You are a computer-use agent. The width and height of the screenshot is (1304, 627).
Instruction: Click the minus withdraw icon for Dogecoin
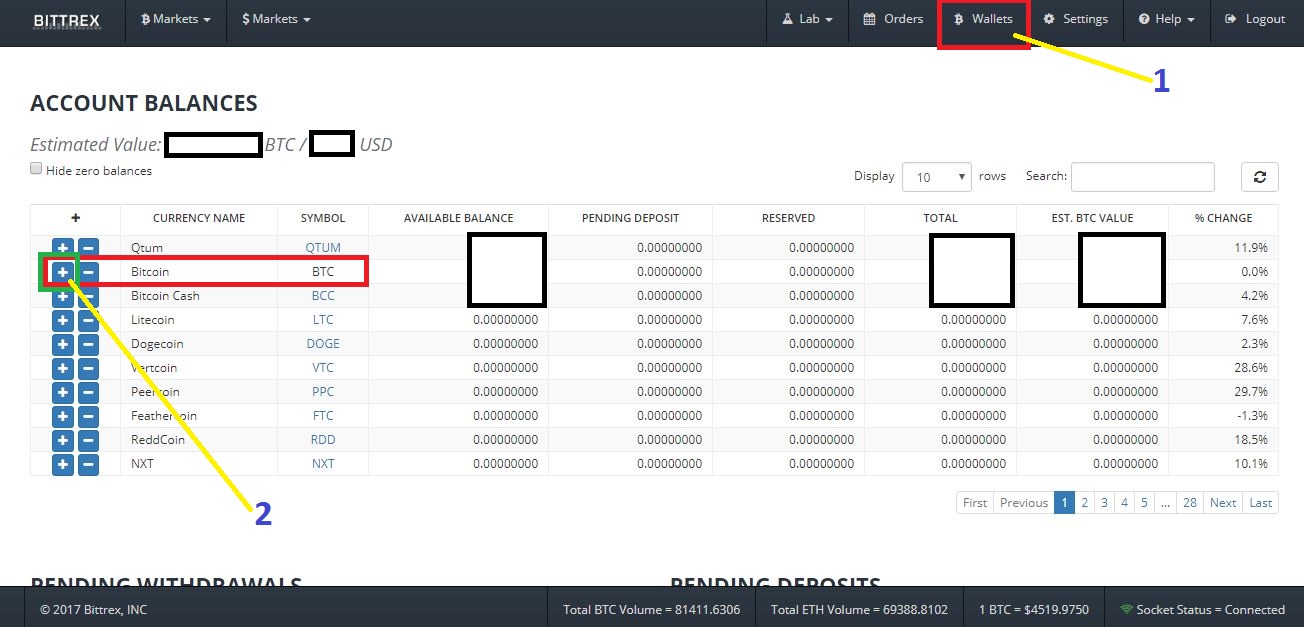click(x=88, y=344)
